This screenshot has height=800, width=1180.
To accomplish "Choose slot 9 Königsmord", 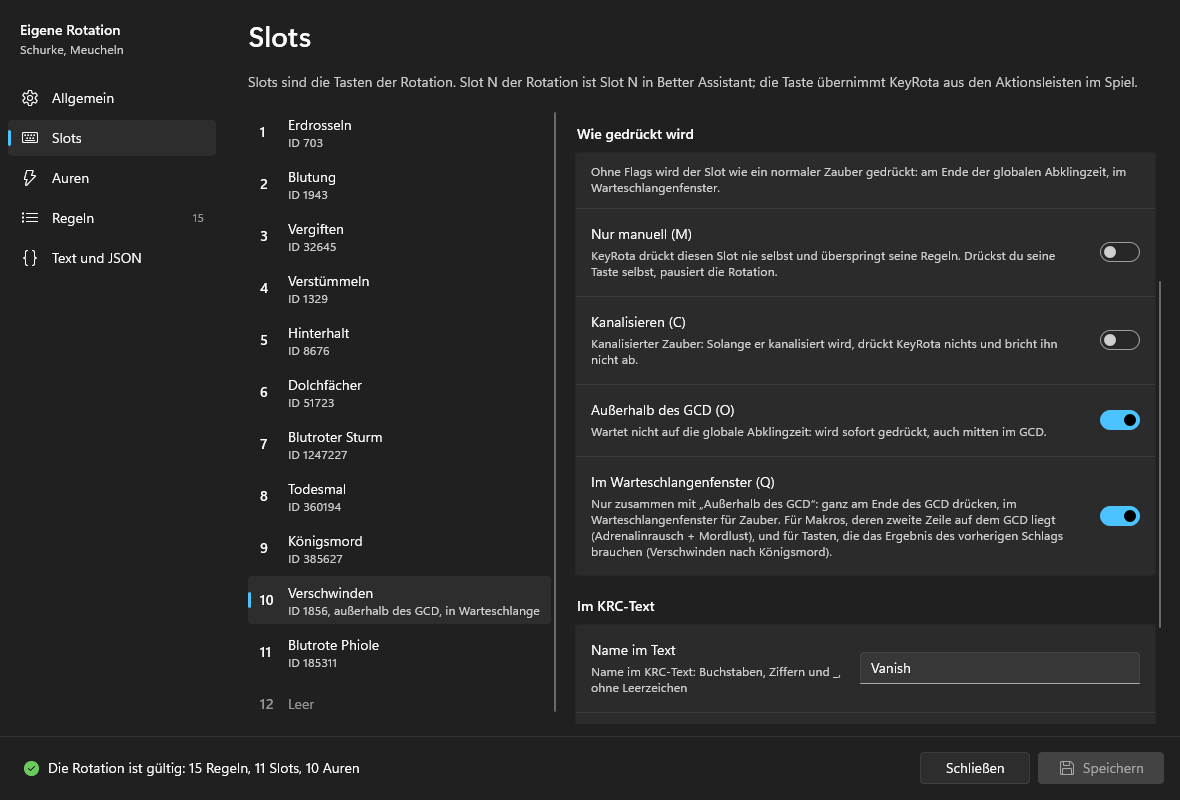I will click(x=399, y=549).
